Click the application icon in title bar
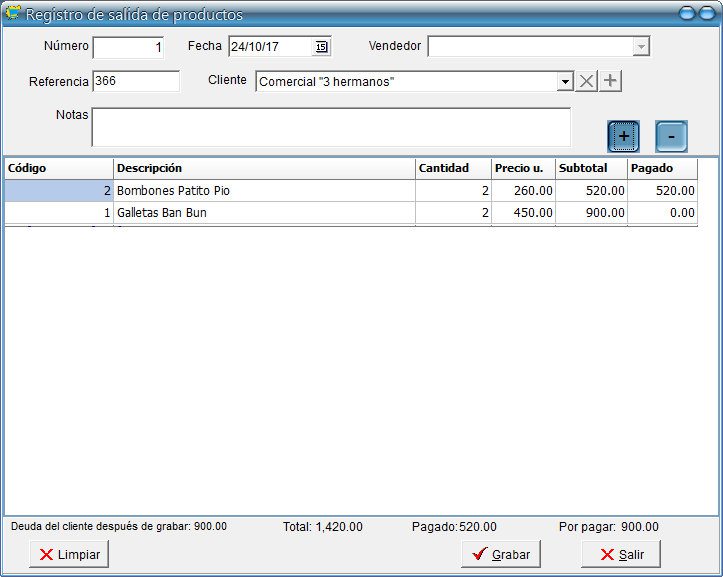 click(13, 13)
